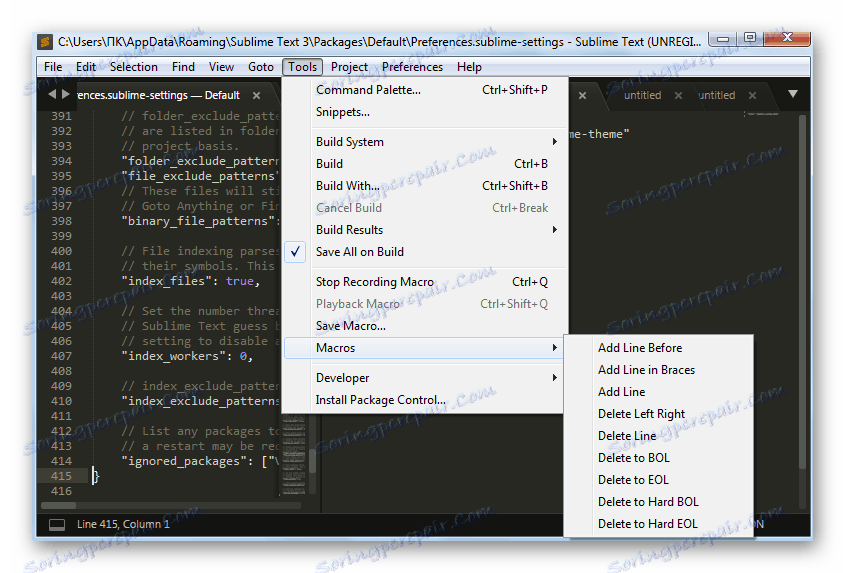Open the Goto menu
This screenshot has width=845, height=573.
click(x=261, y=67)
